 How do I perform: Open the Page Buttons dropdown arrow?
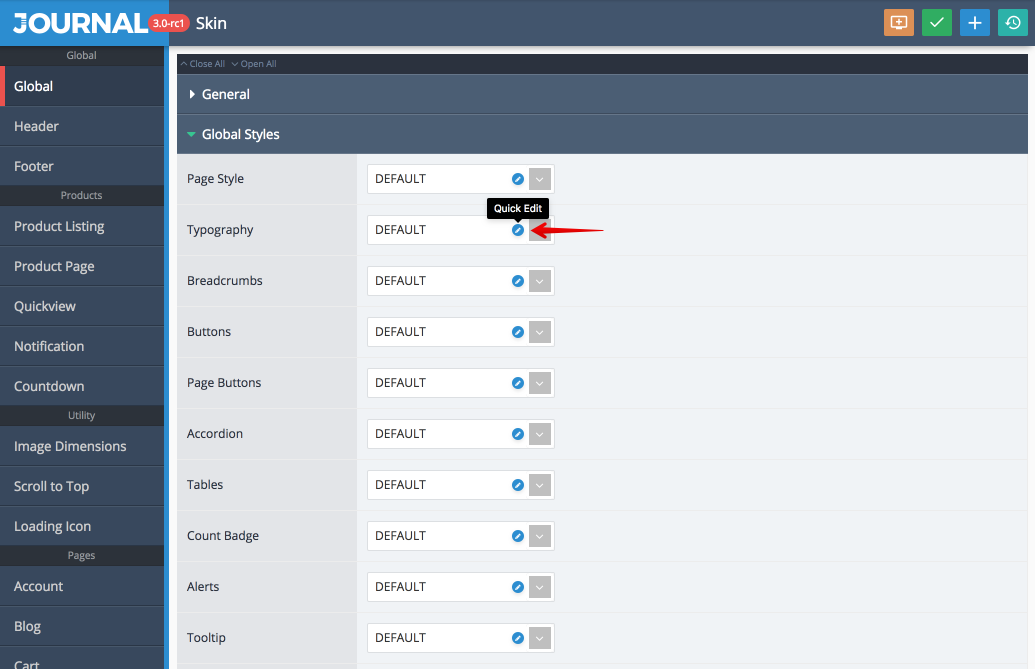[x=540, y=383]
